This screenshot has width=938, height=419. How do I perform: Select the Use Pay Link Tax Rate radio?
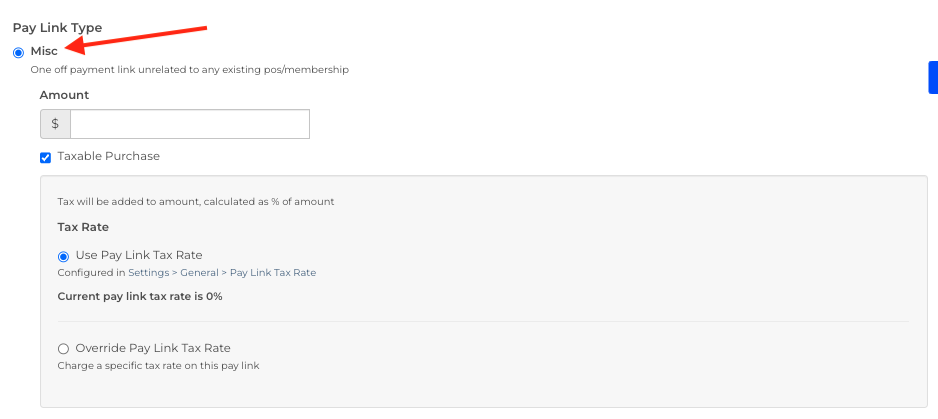[x=64, y=255]
